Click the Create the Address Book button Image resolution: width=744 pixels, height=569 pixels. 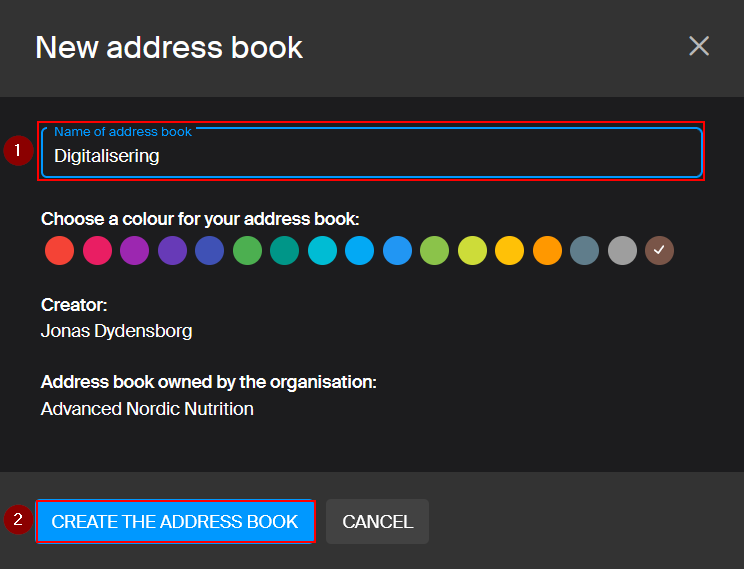pos(175,522)
